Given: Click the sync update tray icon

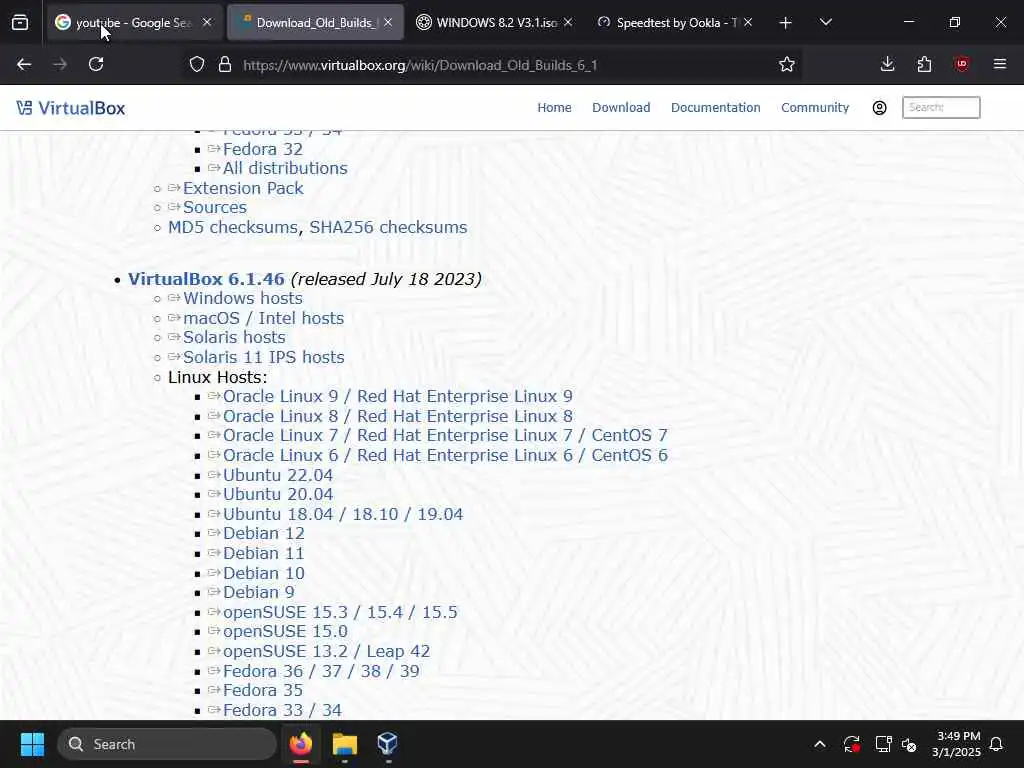Looking at the screenshot, I should click(851, 744).
